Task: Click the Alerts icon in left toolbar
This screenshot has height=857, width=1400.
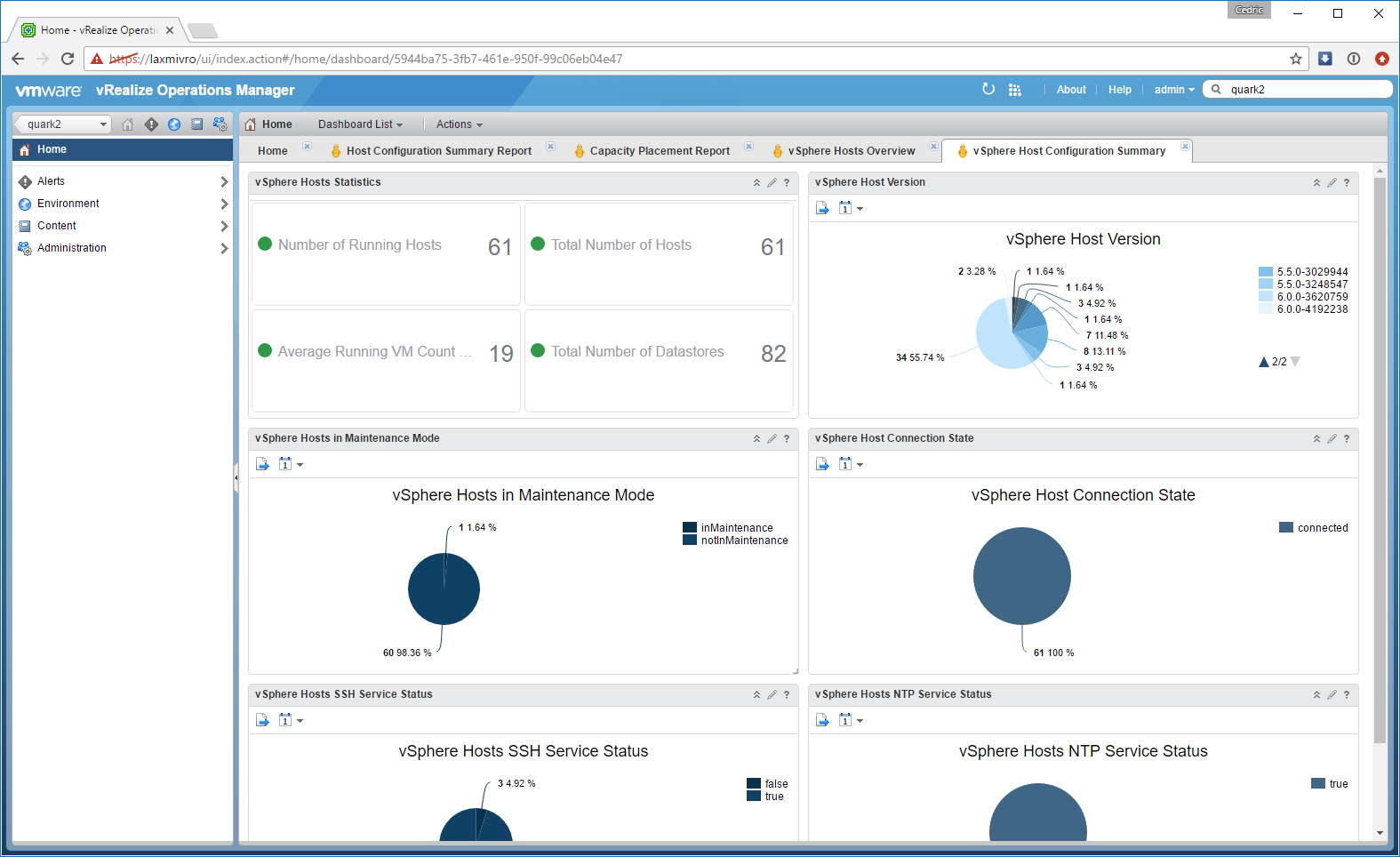Action: (x=151, y=124)
